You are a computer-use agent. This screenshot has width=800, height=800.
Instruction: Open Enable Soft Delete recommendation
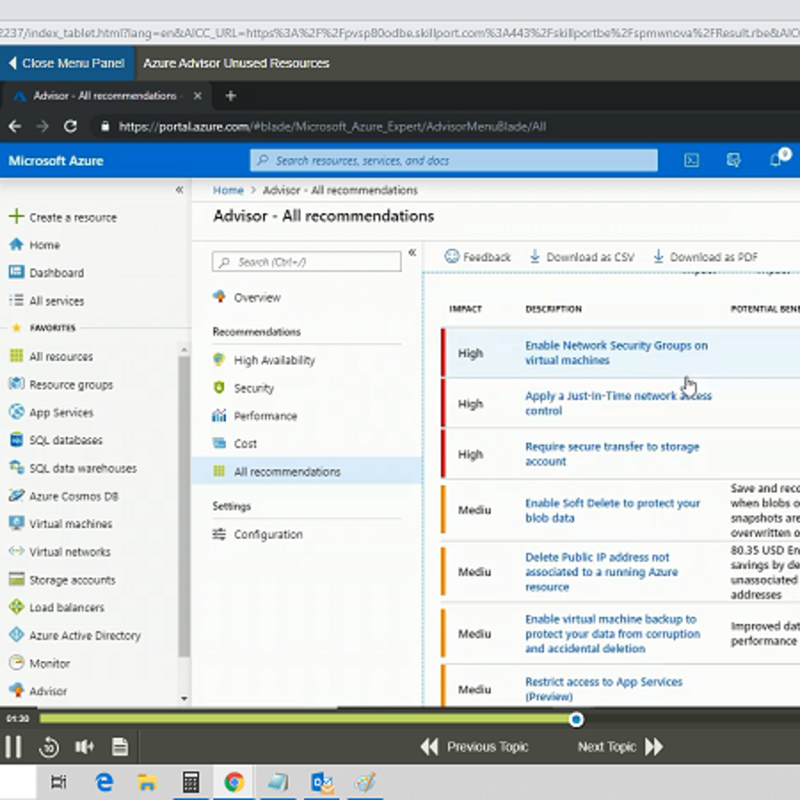612,510
